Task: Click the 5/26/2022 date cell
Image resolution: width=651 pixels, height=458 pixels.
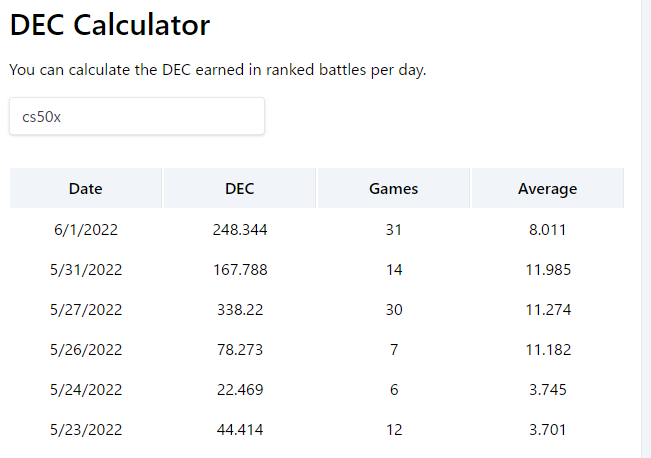Action: (86, 350)
